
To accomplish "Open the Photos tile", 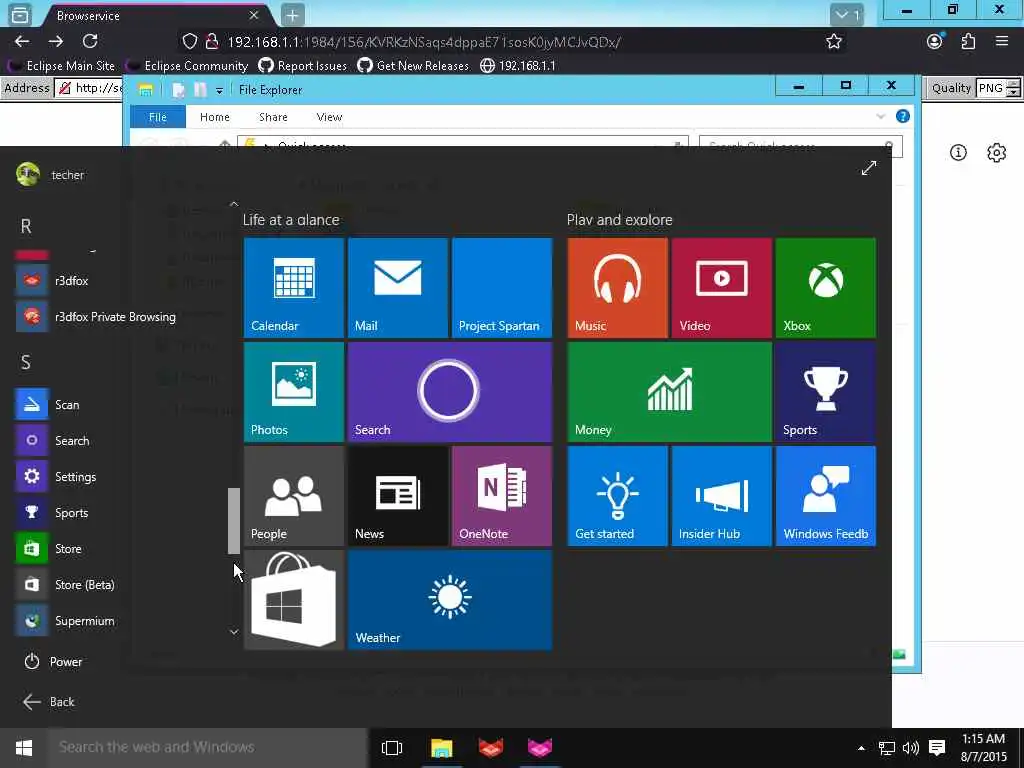I will [x=293, y=392].
